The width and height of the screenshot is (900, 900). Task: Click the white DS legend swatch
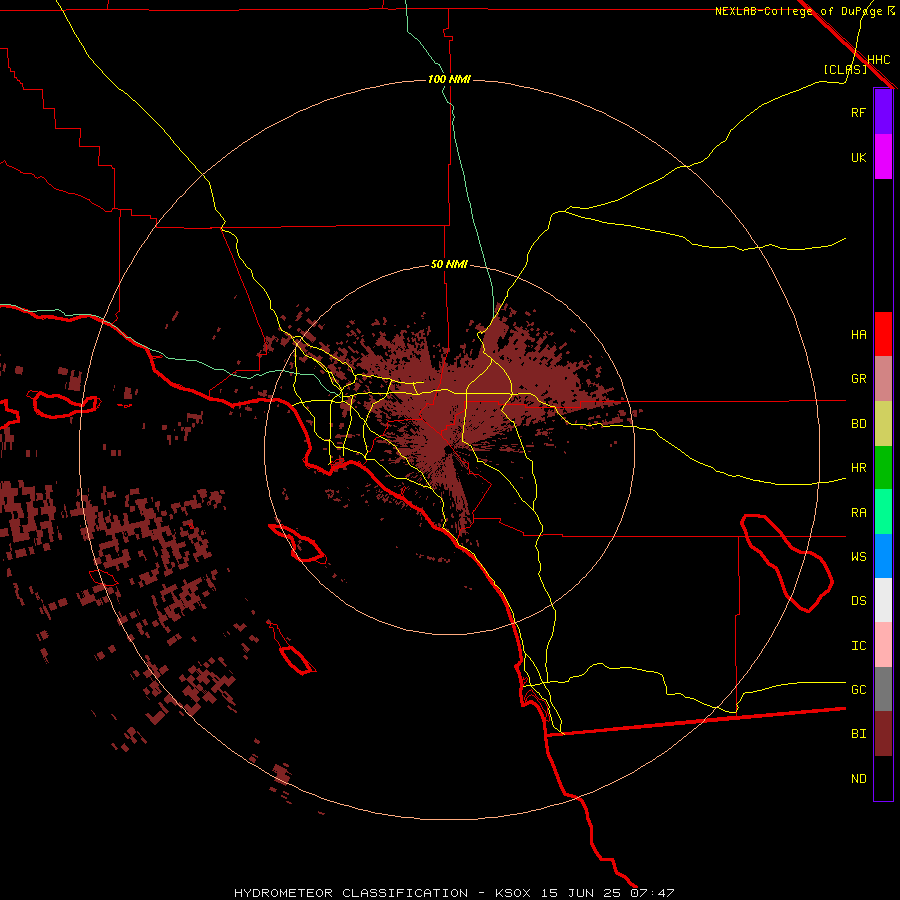(x=883, y=600)
